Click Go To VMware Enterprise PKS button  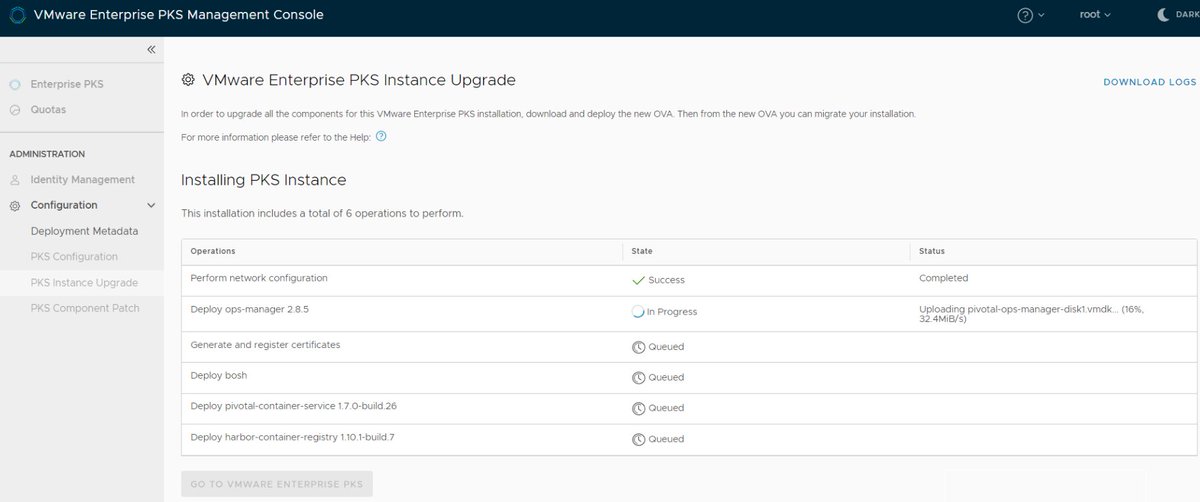277,485
